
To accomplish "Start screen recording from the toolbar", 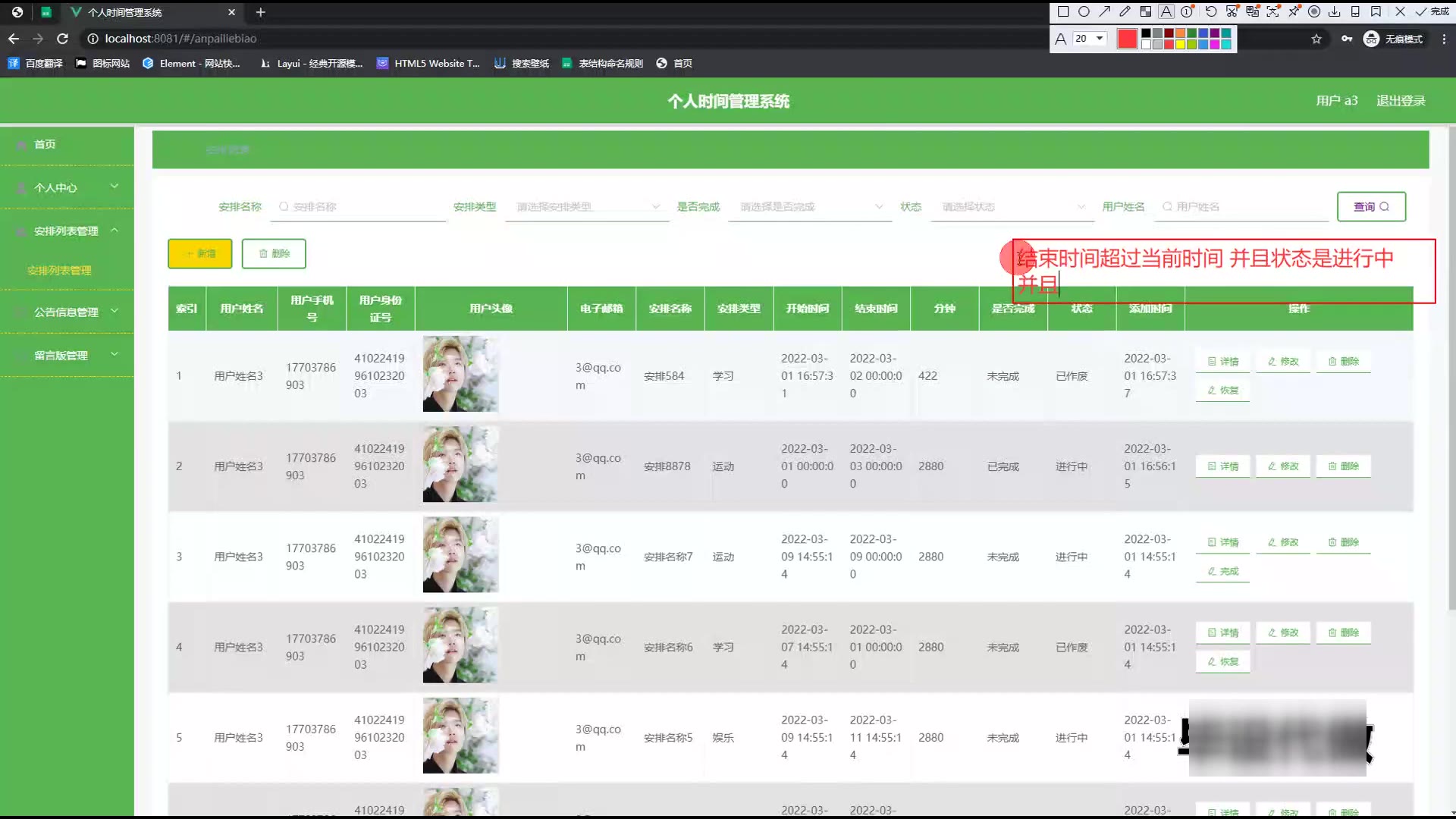I will 1314,11.
